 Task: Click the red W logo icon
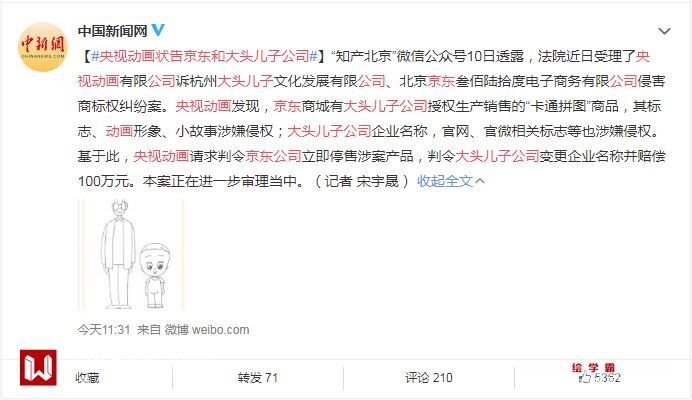click(x=38, y=367)
